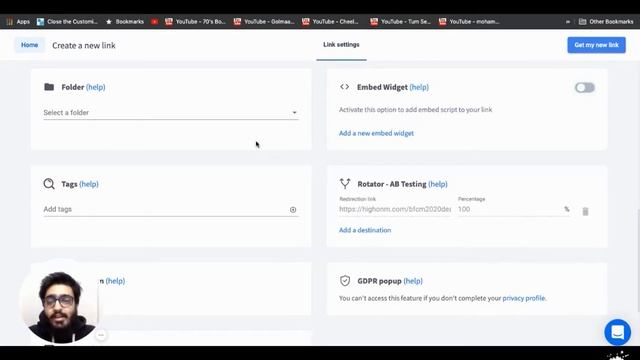
Task: Click the Rotator AB Testing fork icon
Action: (x=345, y=184)
